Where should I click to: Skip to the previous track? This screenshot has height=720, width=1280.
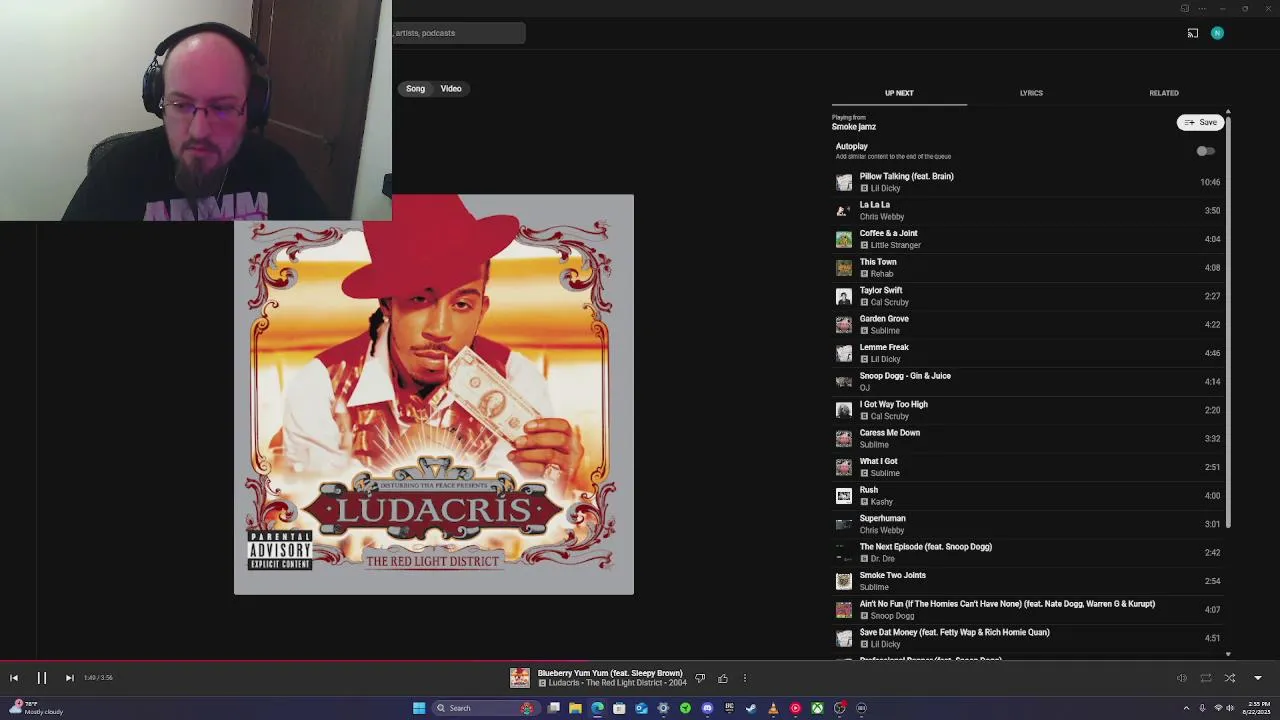click(x=14, y=678)
